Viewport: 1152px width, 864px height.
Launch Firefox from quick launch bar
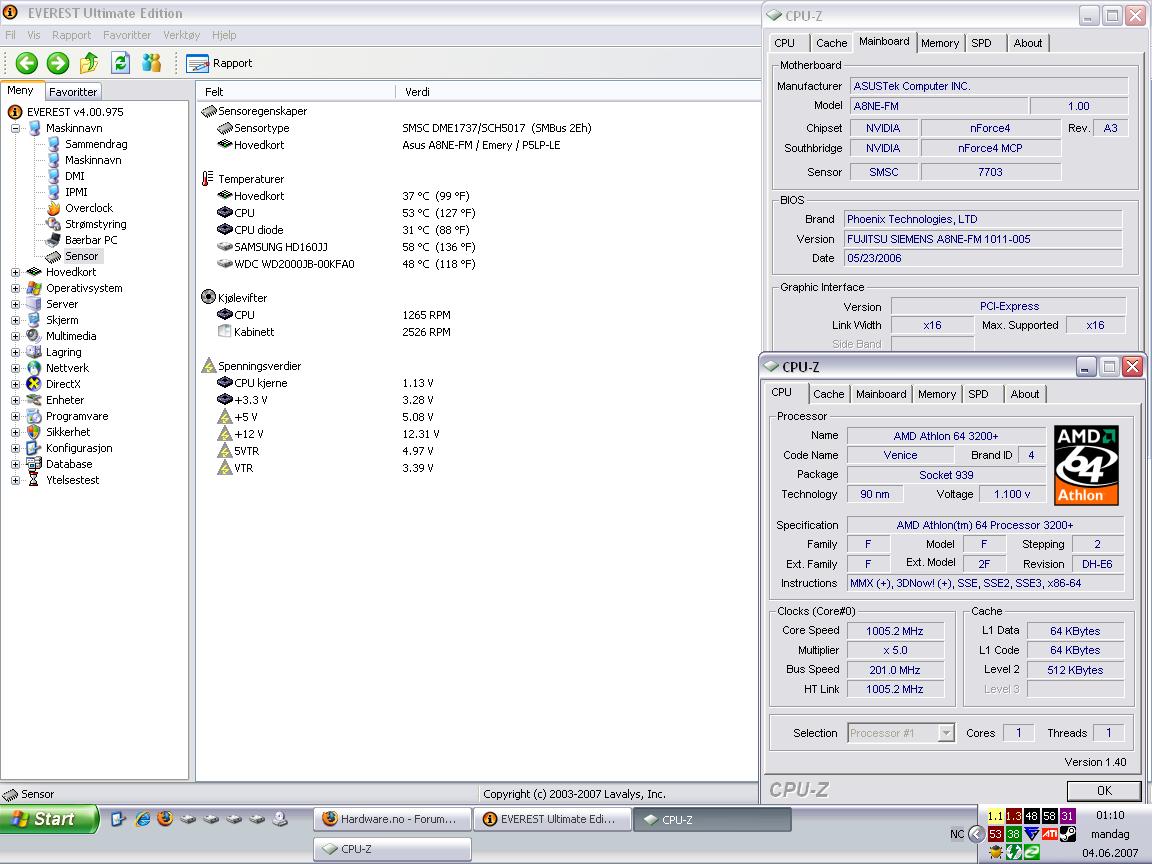coord(165,818)
